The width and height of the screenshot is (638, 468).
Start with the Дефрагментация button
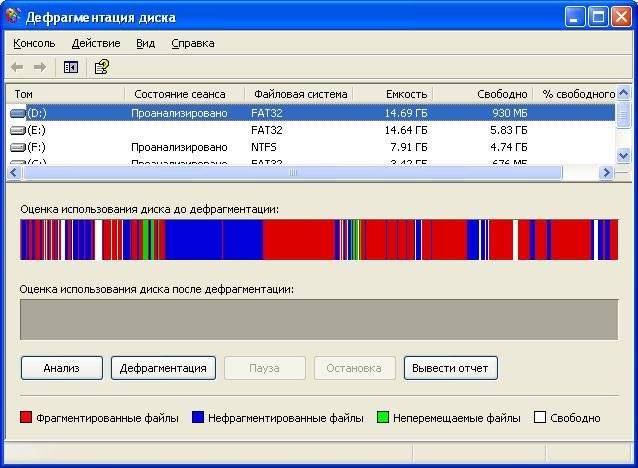point(163,368)
